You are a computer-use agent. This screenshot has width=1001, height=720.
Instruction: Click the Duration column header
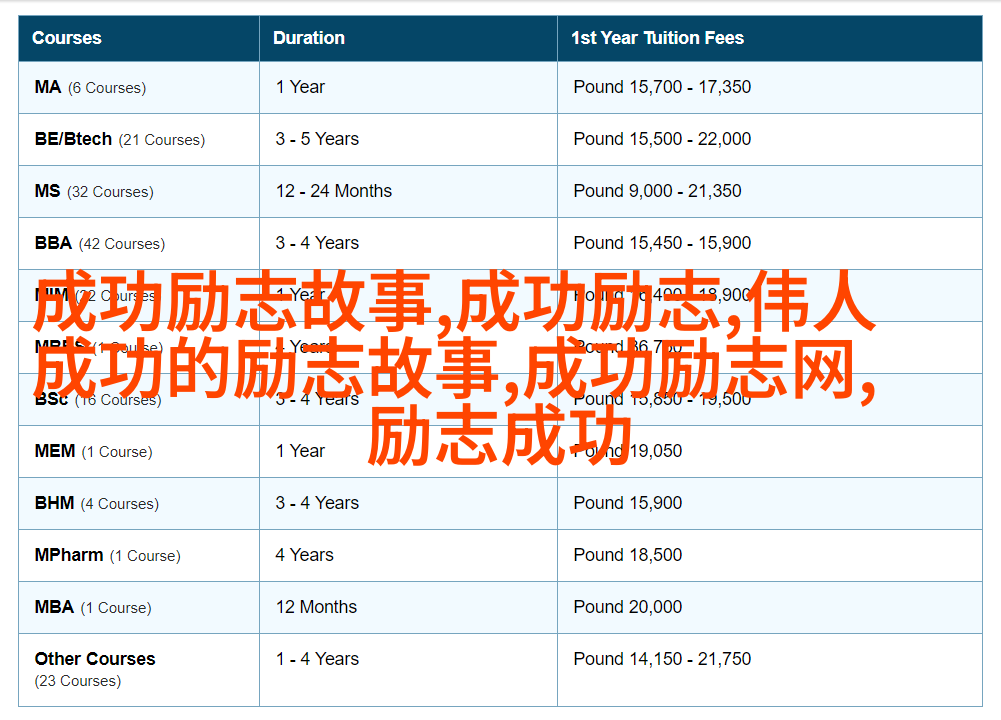[x=309, y=38]
